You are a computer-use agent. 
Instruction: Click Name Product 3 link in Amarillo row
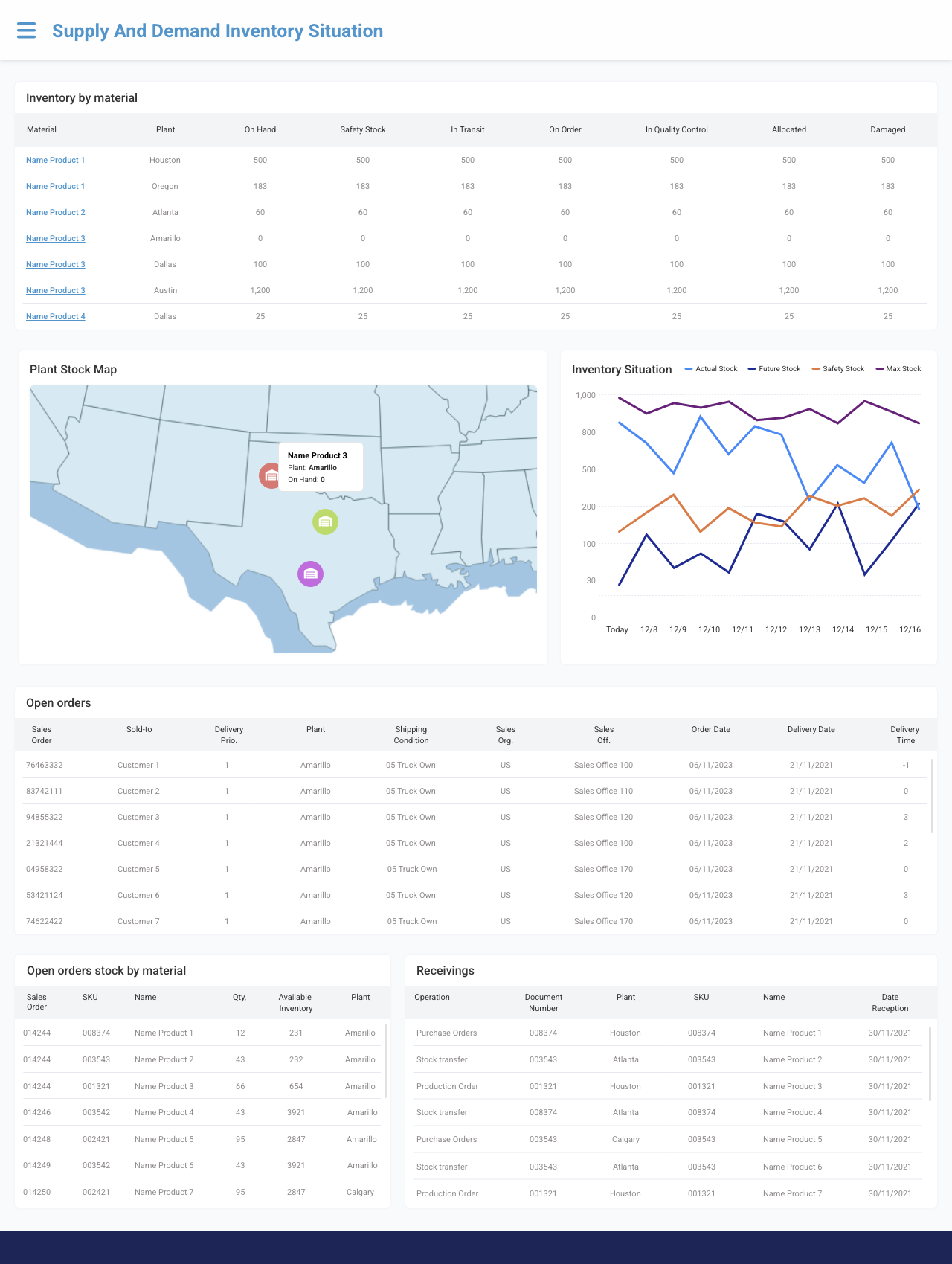[x=55, y=238]
